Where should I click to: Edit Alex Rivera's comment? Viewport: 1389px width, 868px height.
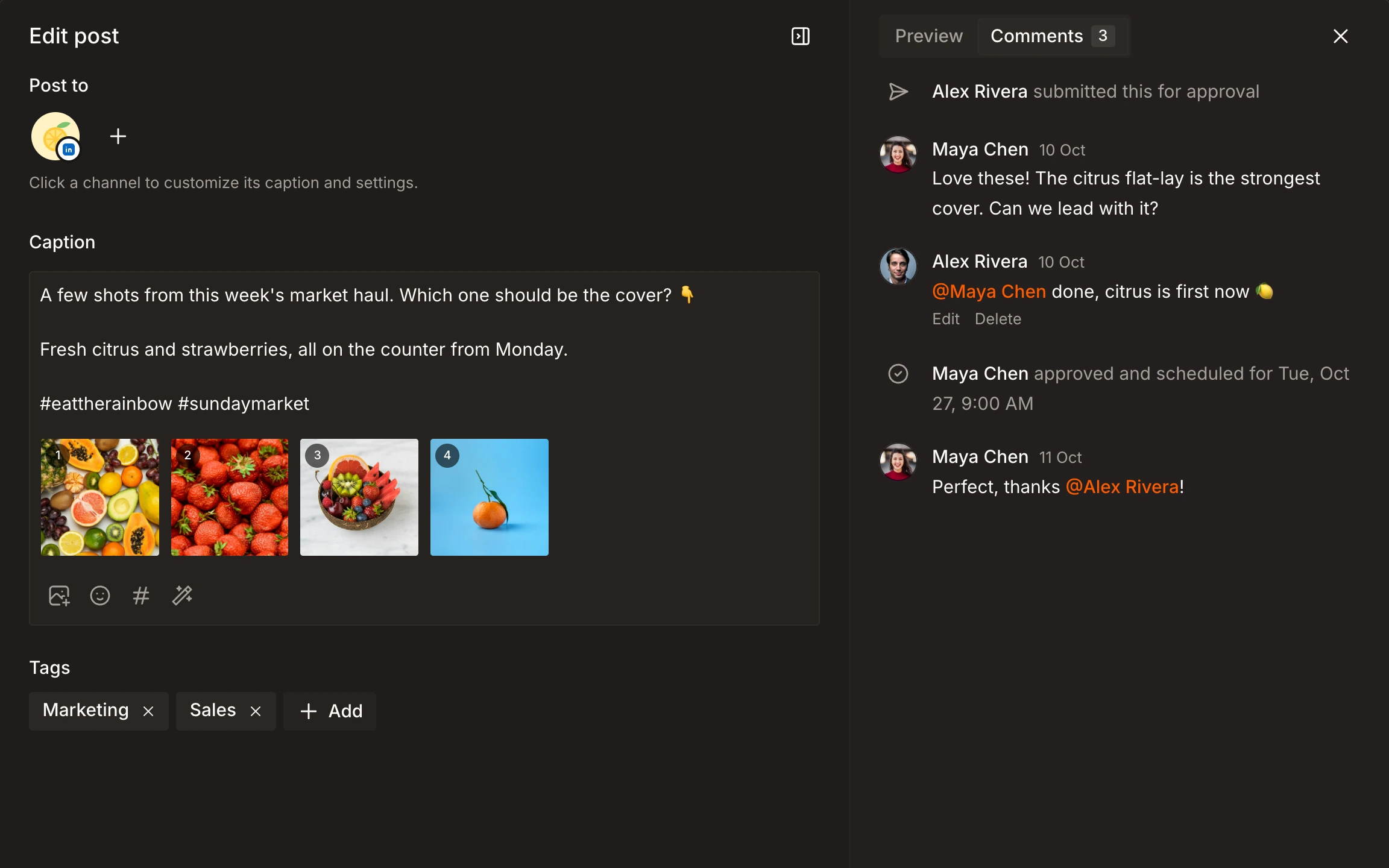(x=945, y=319)
